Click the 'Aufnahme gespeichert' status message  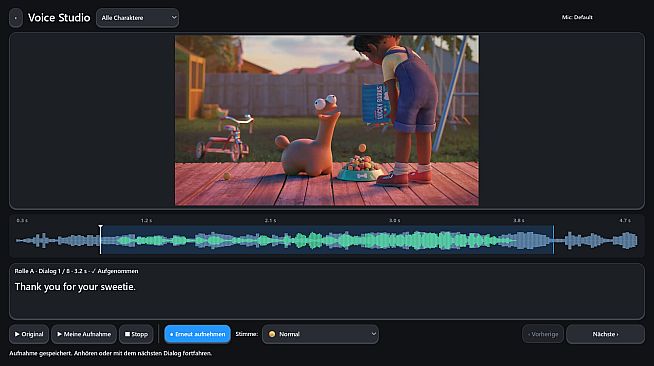111,353
